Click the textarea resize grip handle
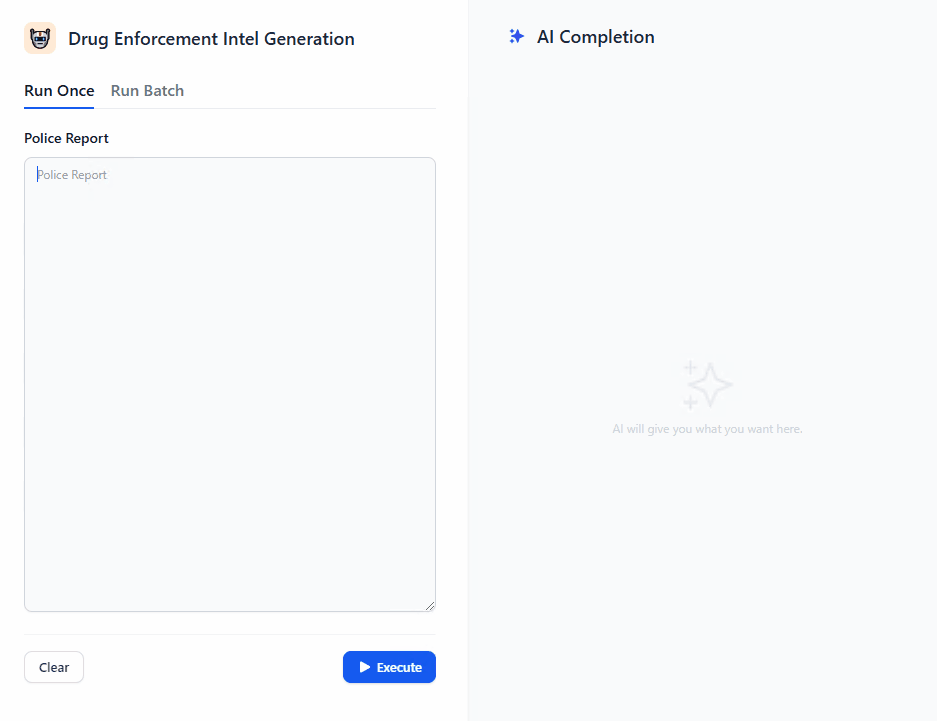Viewport: 937px width, 721px height. click(430, 605)
